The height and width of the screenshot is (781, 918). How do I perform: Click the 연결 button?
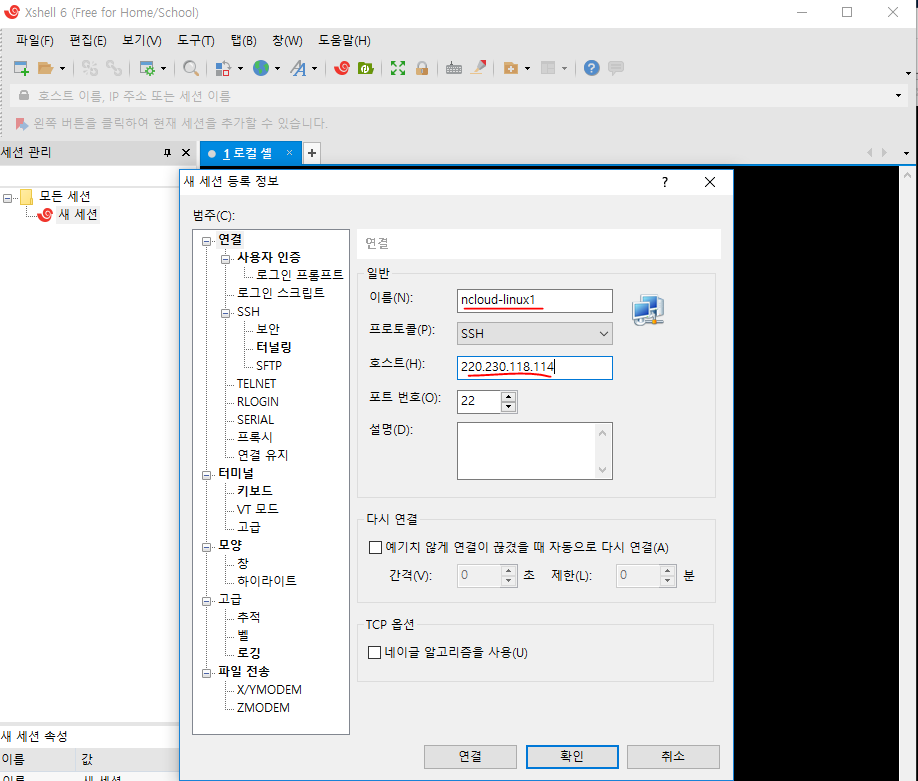tap(470, 756)
